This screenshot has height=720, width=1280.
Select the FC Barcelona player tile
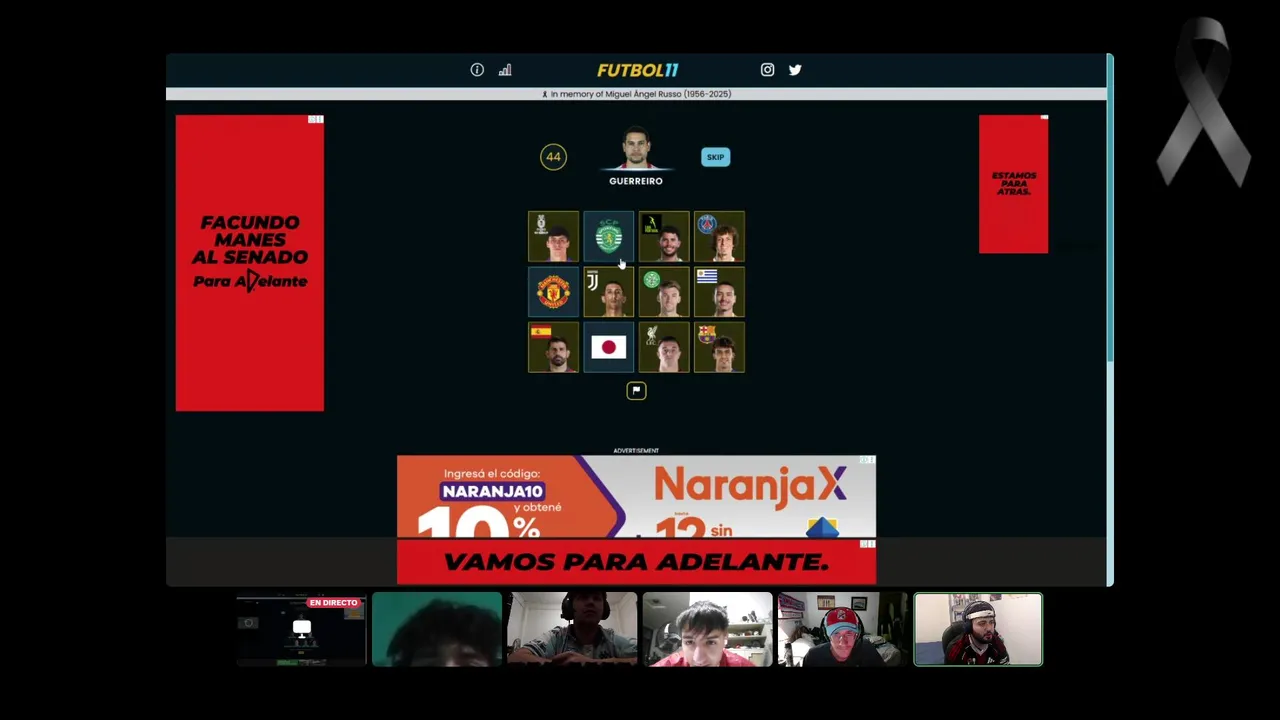pyautogui.click(x=719, y=347)
